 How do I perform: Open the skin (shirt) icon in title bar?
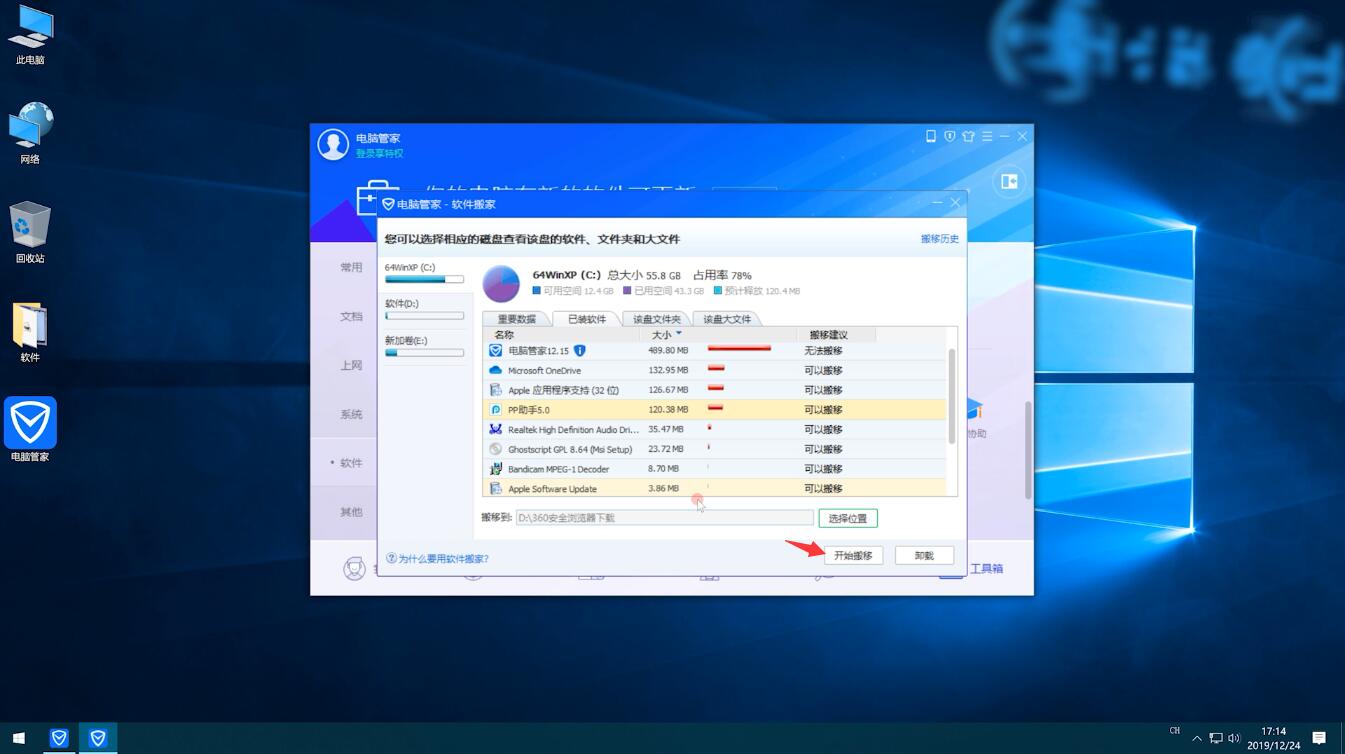968,136
